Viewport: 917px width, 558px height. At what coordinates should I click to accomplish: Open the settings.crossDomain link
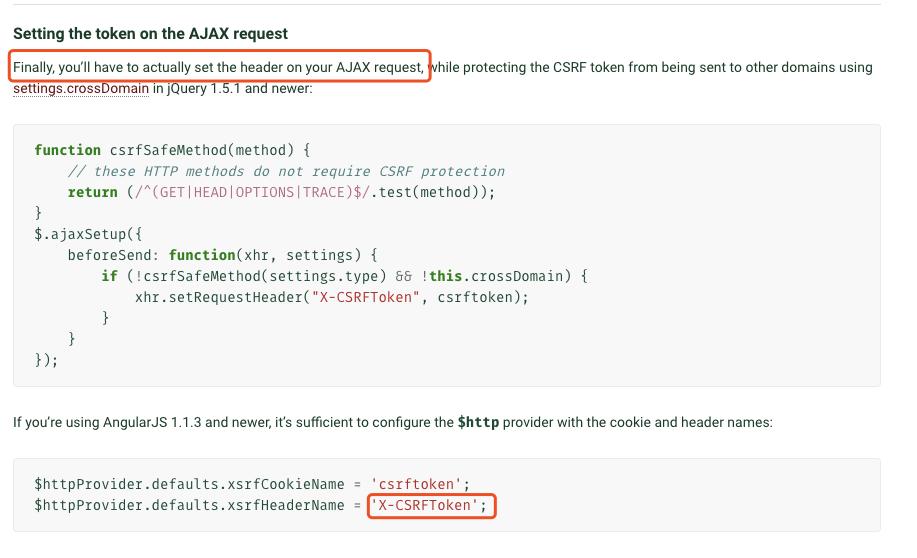coord(81,88)
